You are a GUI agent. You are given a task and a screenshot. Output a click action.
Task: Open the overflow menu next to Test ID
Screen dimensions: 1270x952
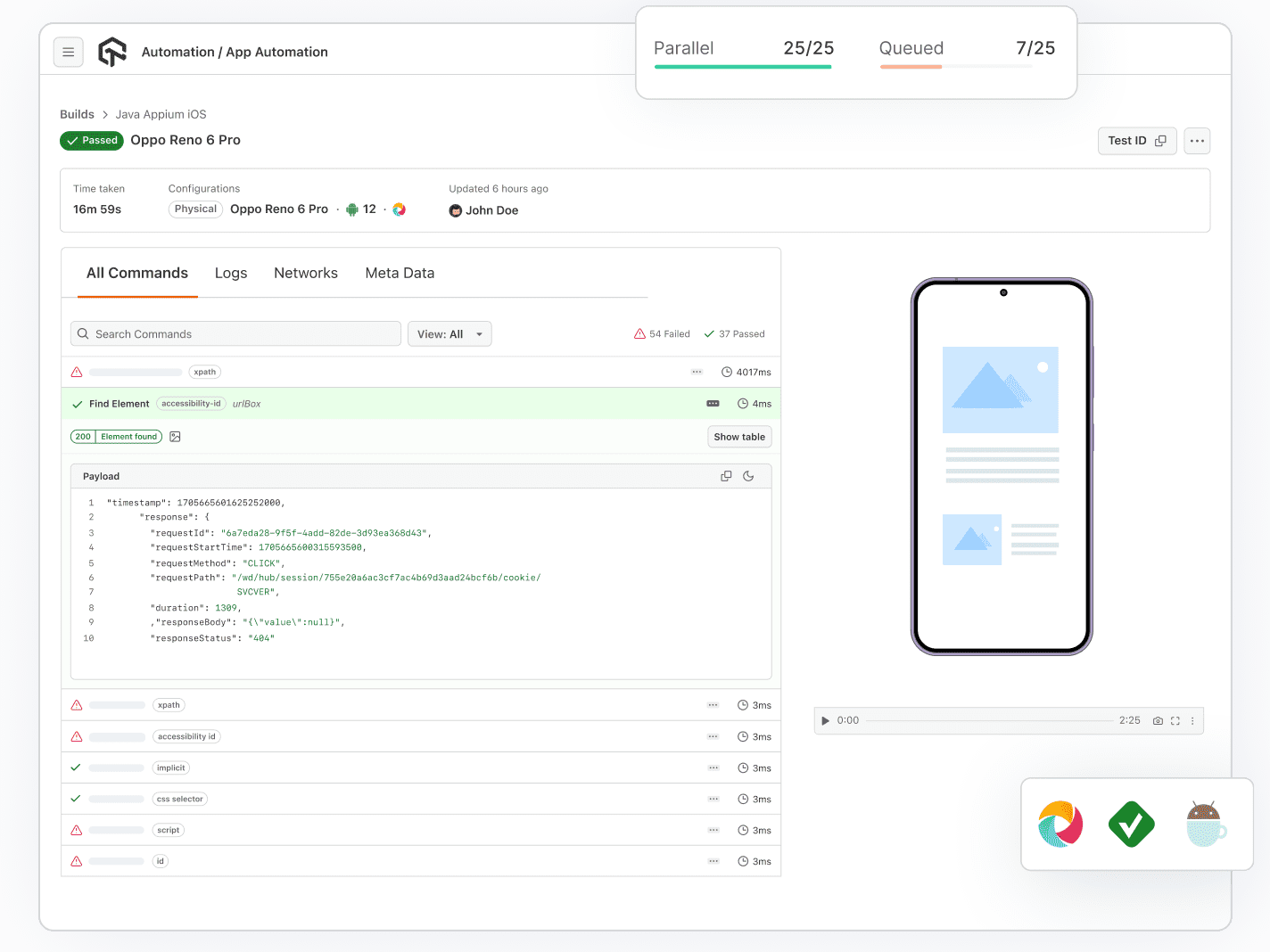tap(1197, 141)
